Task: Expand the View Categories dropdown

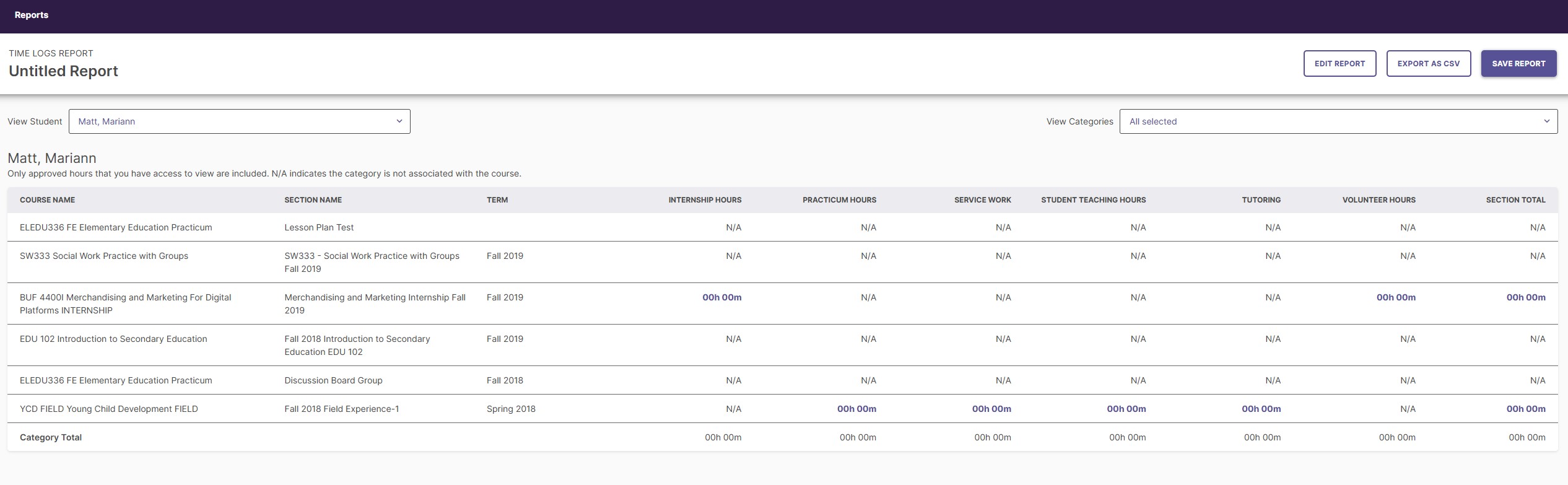Action: pyautogui.click(x=1338, y=121)
